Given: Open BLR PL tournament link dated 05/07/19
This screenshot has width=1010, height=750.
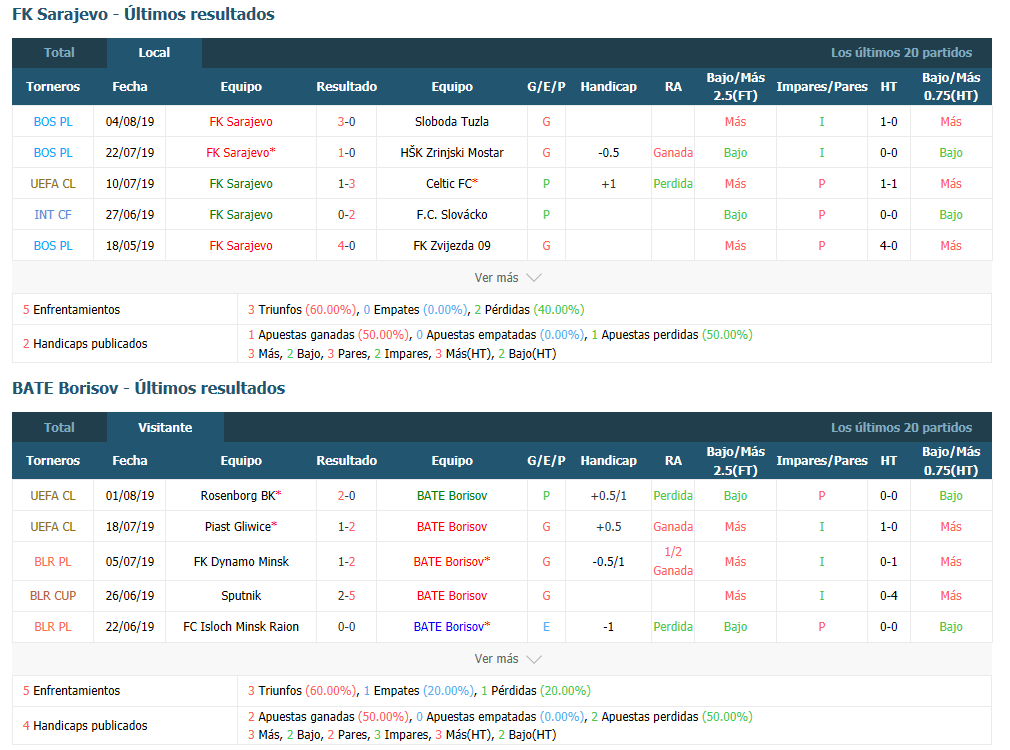Looking at the screenshot, I should tap(53, 561).
